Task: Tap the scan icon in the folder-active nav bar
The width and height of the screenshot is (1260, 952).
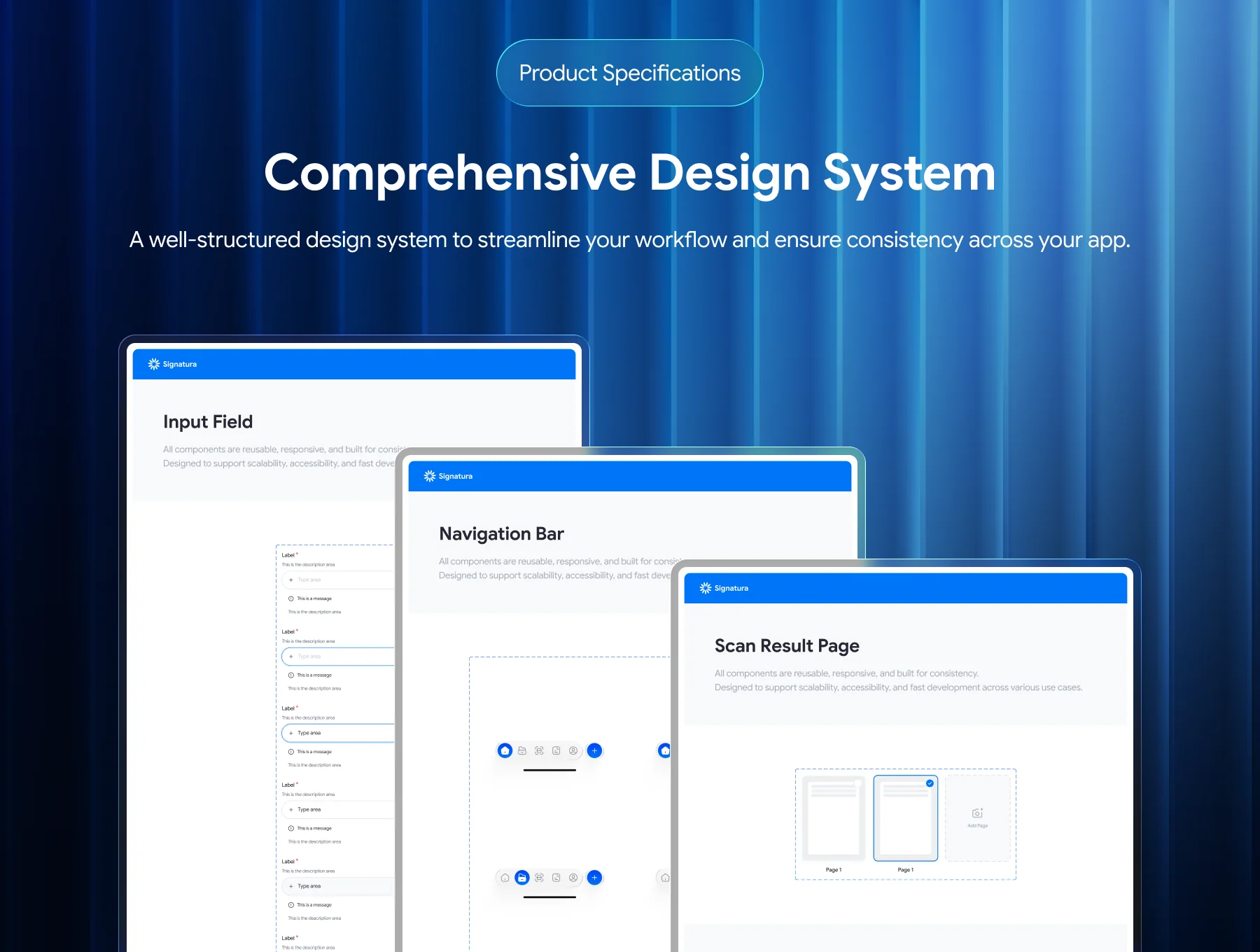Action: click(539, 877)
